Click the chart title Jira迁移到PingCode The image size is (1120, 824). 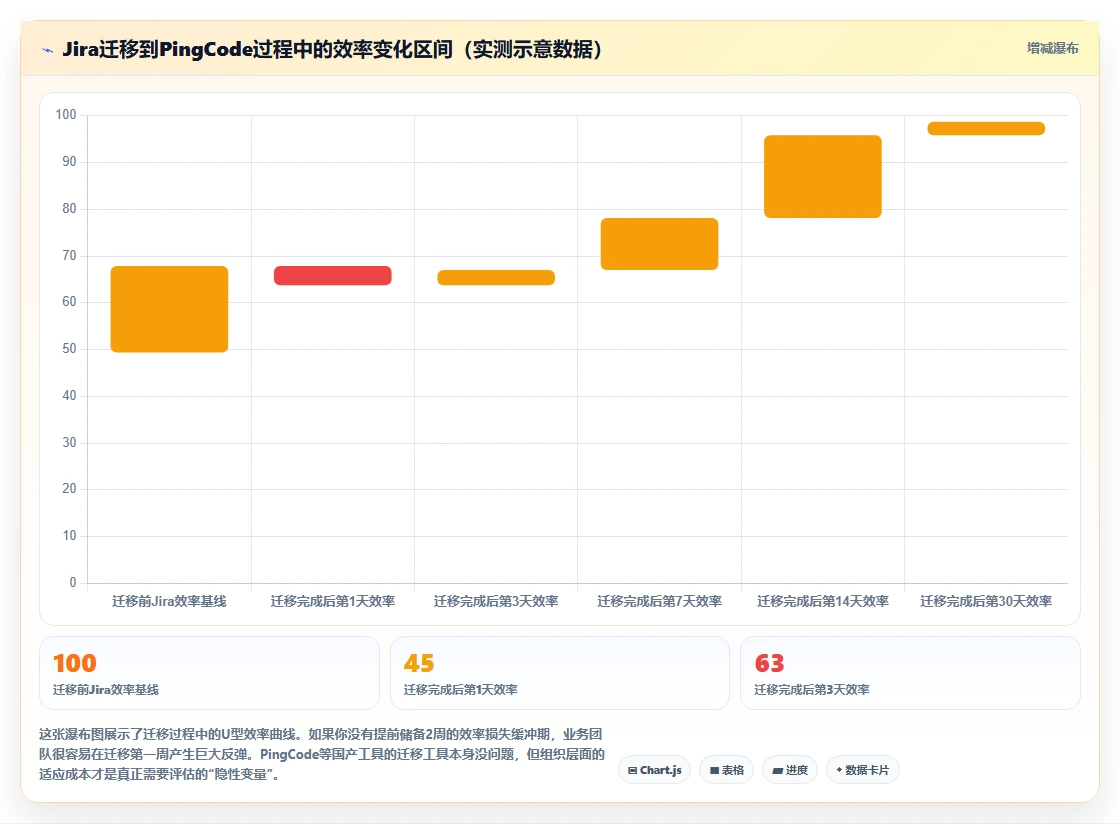[x=333, y=49]
